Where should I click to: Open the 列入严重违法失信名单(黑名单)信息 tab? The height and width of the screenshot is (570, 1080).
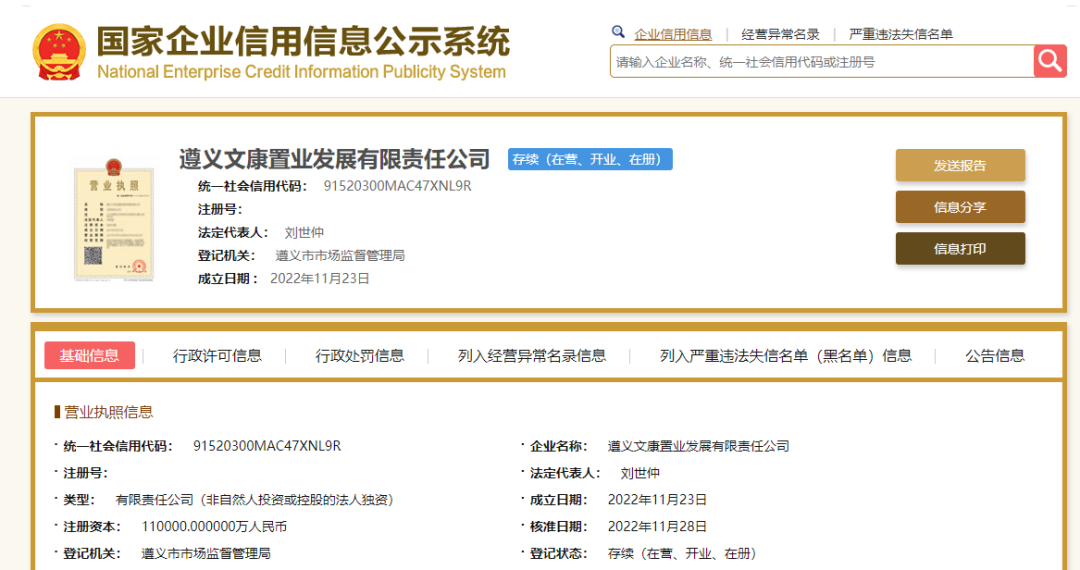785,356
